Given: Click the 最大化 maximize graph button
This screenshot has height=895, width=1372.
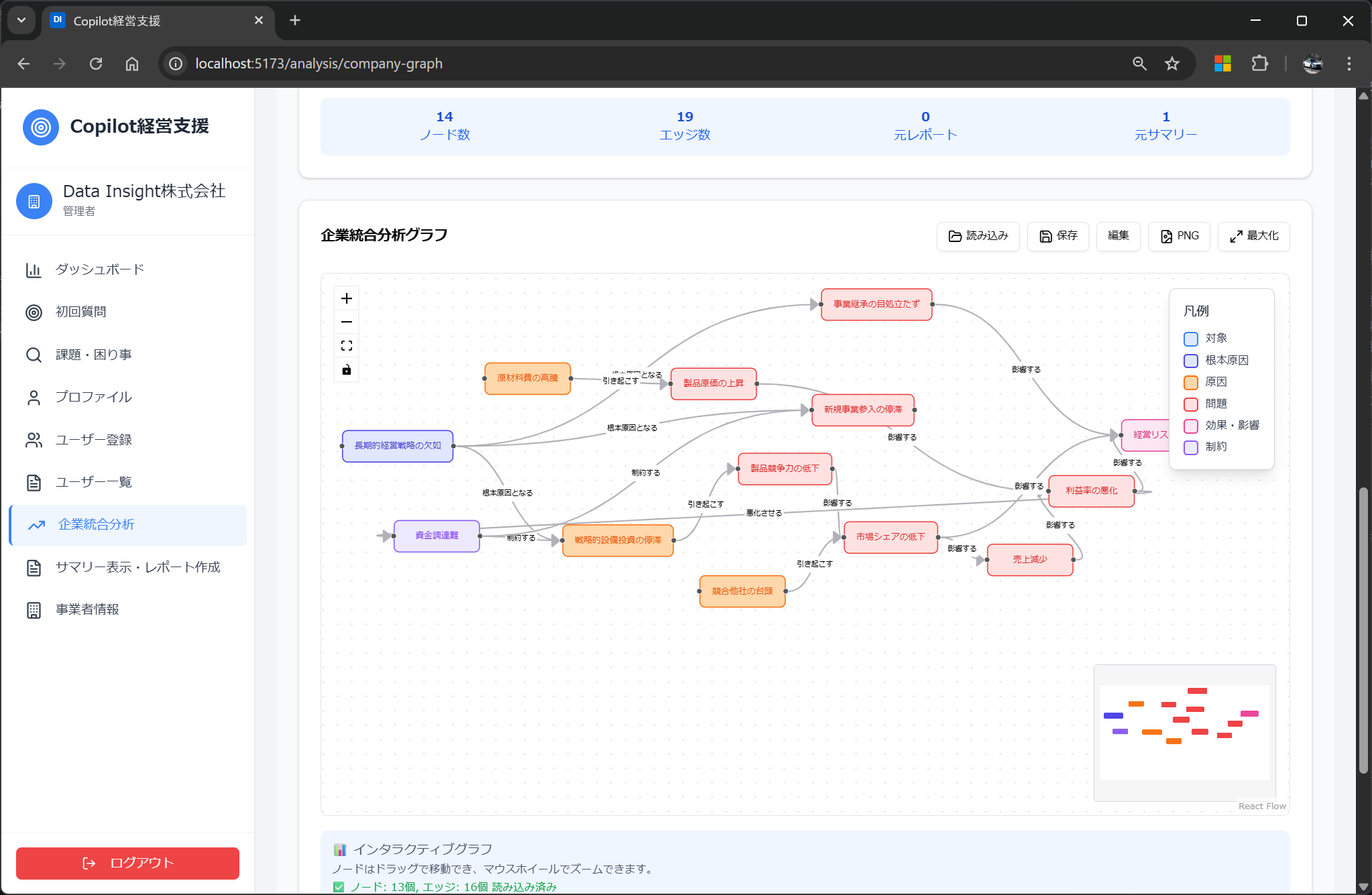Looking at the screenshot, I should 1253,236.
